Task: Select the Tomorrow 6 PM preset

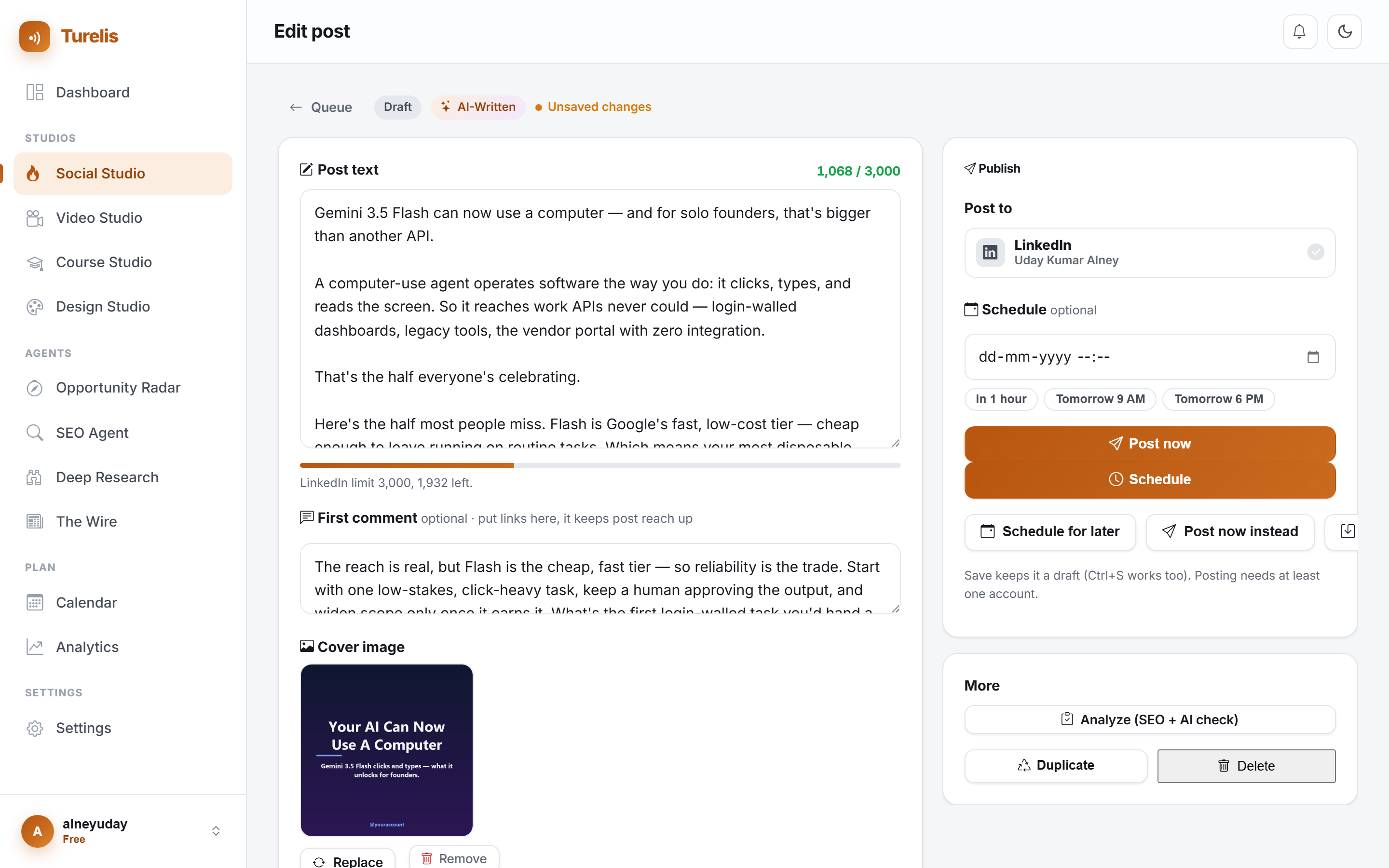Action: click(1219, 400)
